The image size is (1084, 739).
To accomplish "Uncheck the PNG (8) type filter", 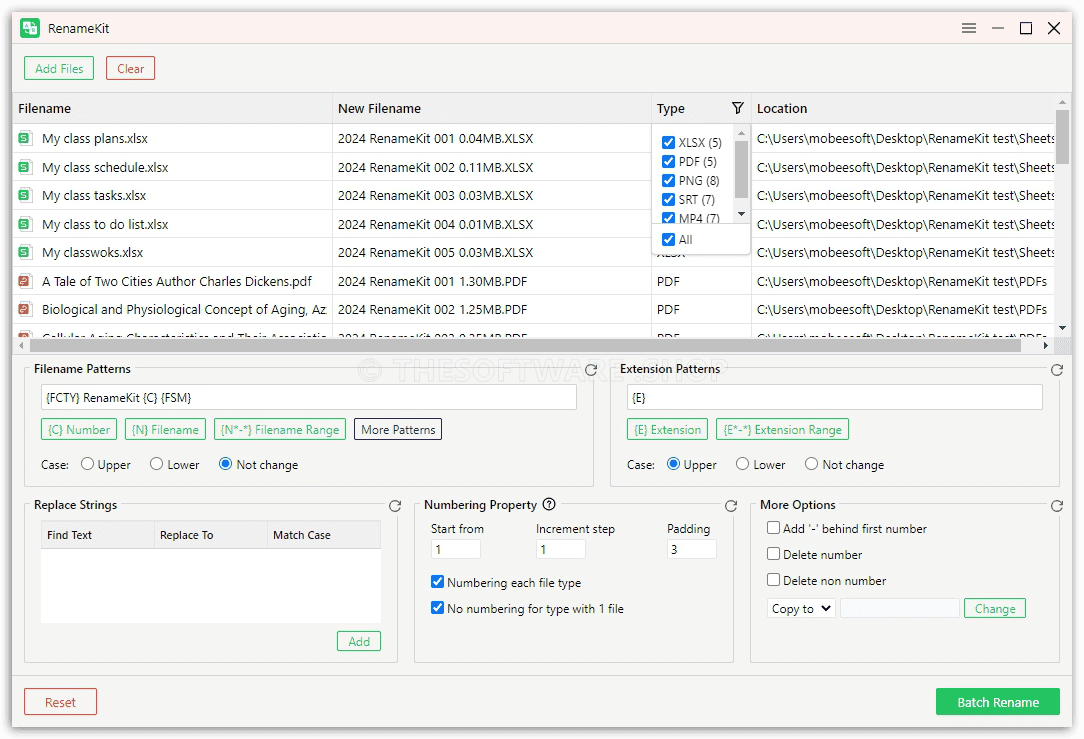I will tap(669, 180).
